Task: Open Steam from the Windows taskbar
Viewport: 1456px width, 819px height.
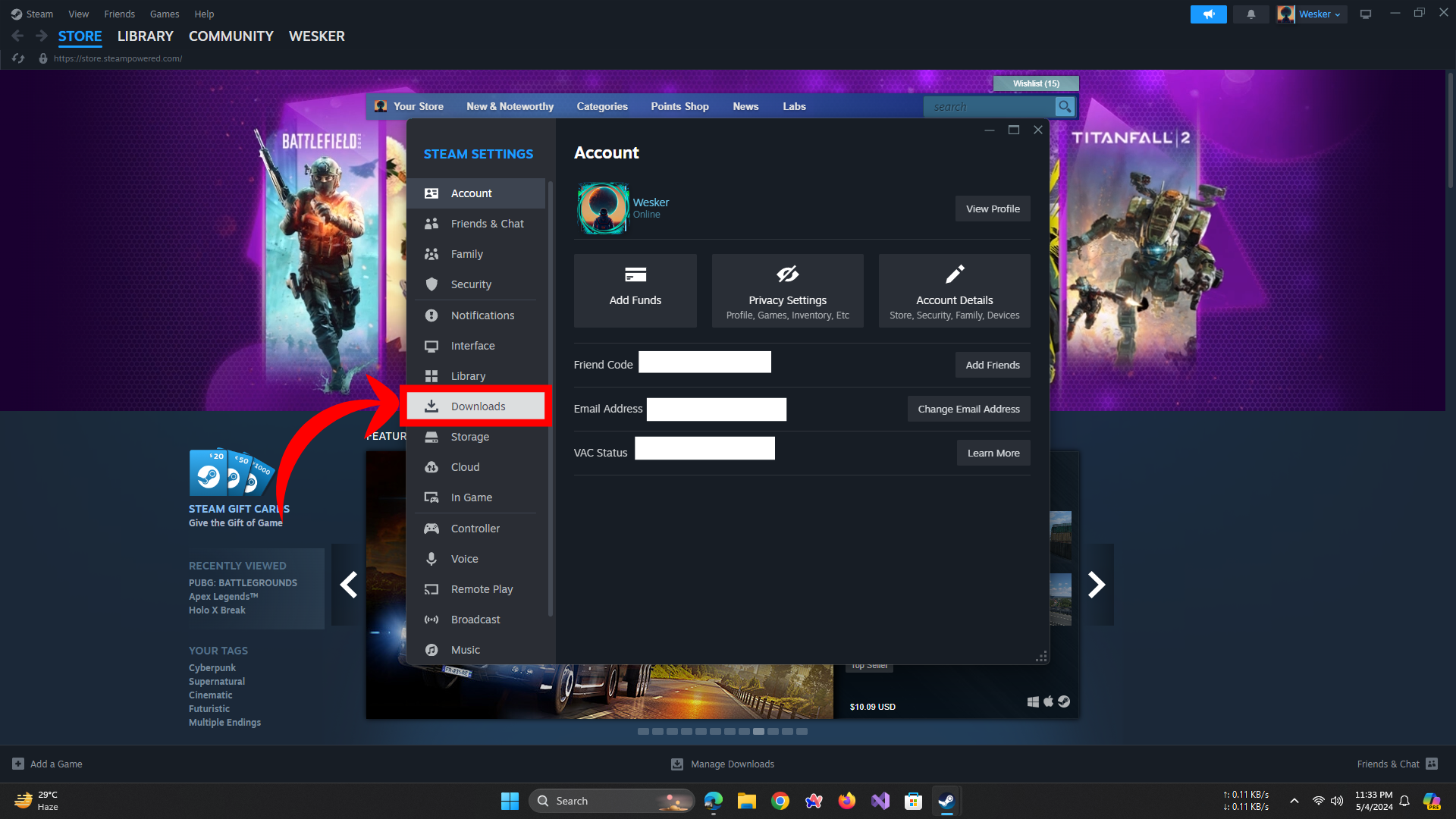Action: click(946, 801)
